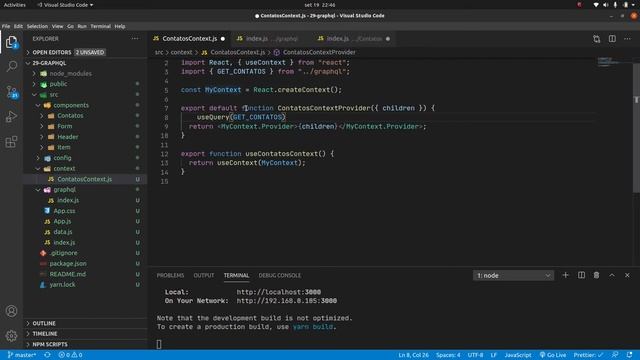Image resolution: width=640 pixels, height=360 pixels.
Task: Open notifications bell in status bar
Action: [x=629, y=355]
